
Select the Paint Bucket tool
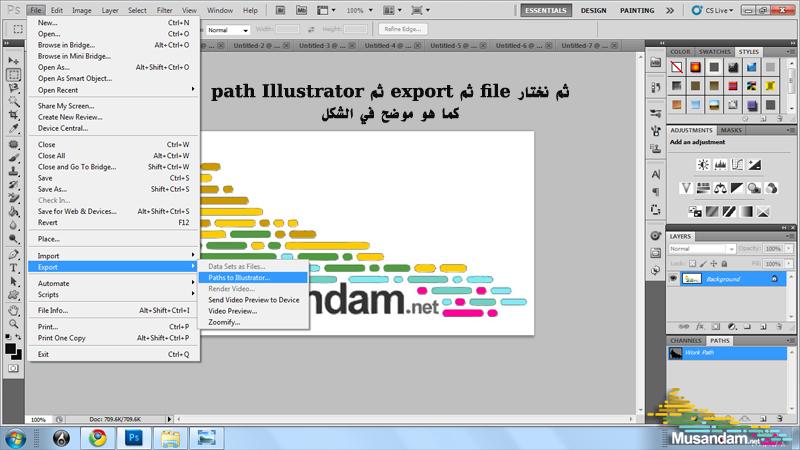pyautogui.click(x=13, y=212)
